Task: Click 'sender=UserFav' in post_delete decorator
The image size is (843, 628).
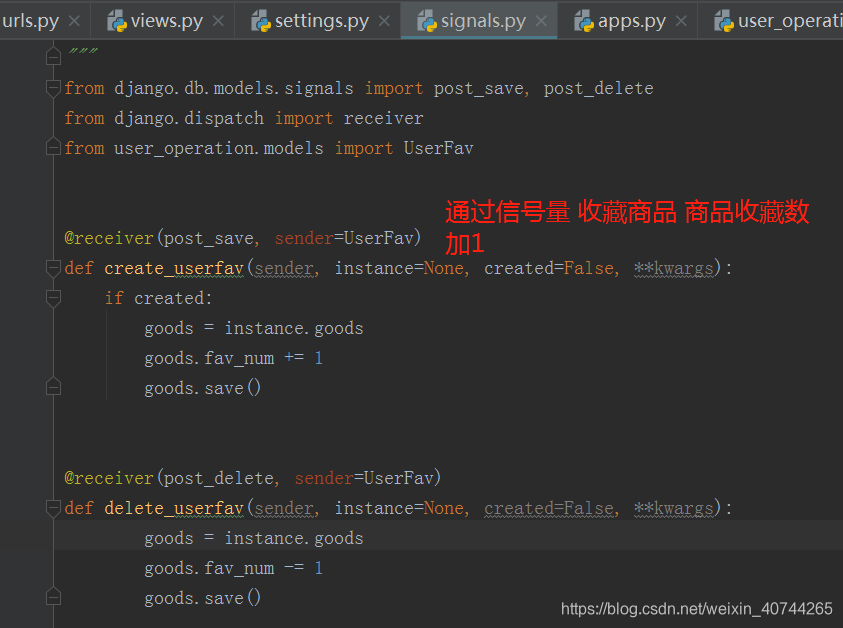Action: click(x=364, y=478)
